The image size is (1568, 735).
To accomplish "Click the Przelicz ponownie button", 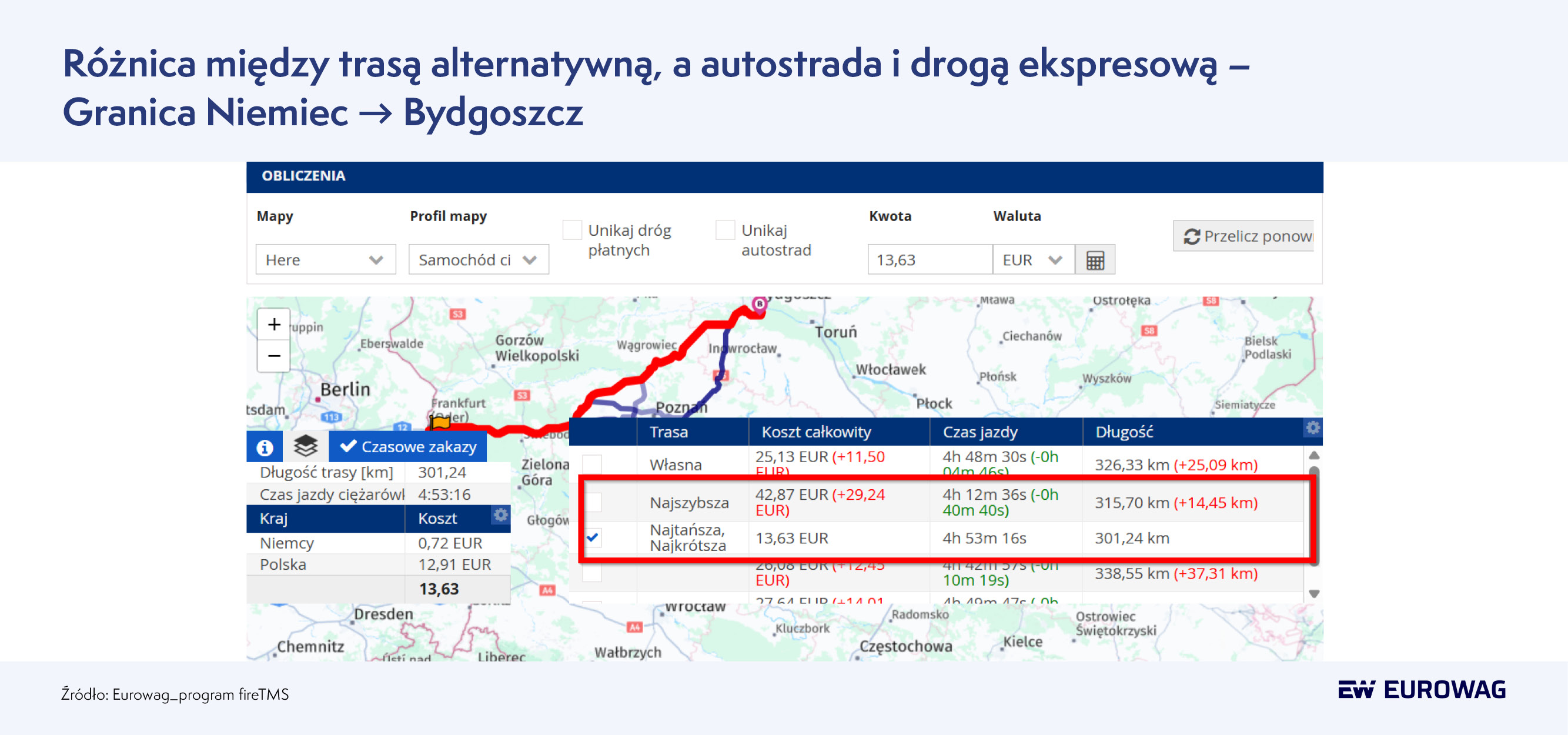I will (1243, 236).
